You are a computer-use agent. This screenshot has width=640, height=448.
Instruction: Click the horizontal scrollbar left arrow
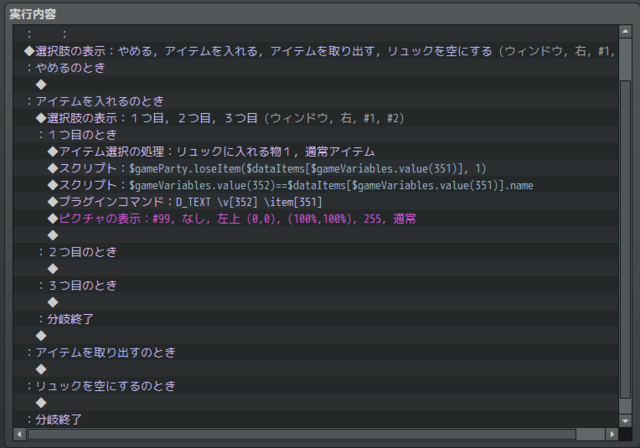20,434
